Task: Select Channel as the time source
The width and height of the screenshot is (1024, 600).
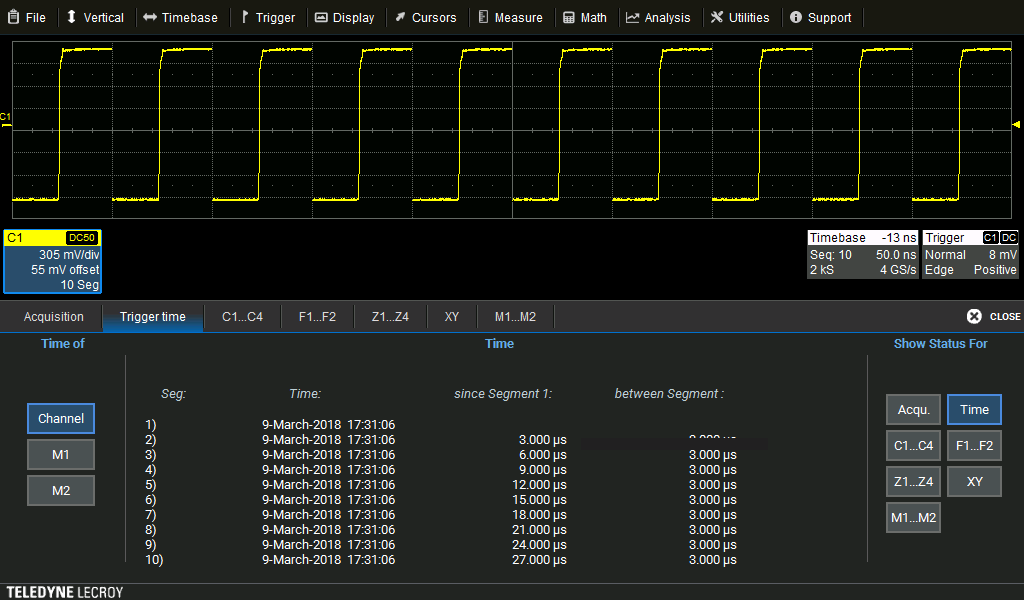Action: (61, 418)
